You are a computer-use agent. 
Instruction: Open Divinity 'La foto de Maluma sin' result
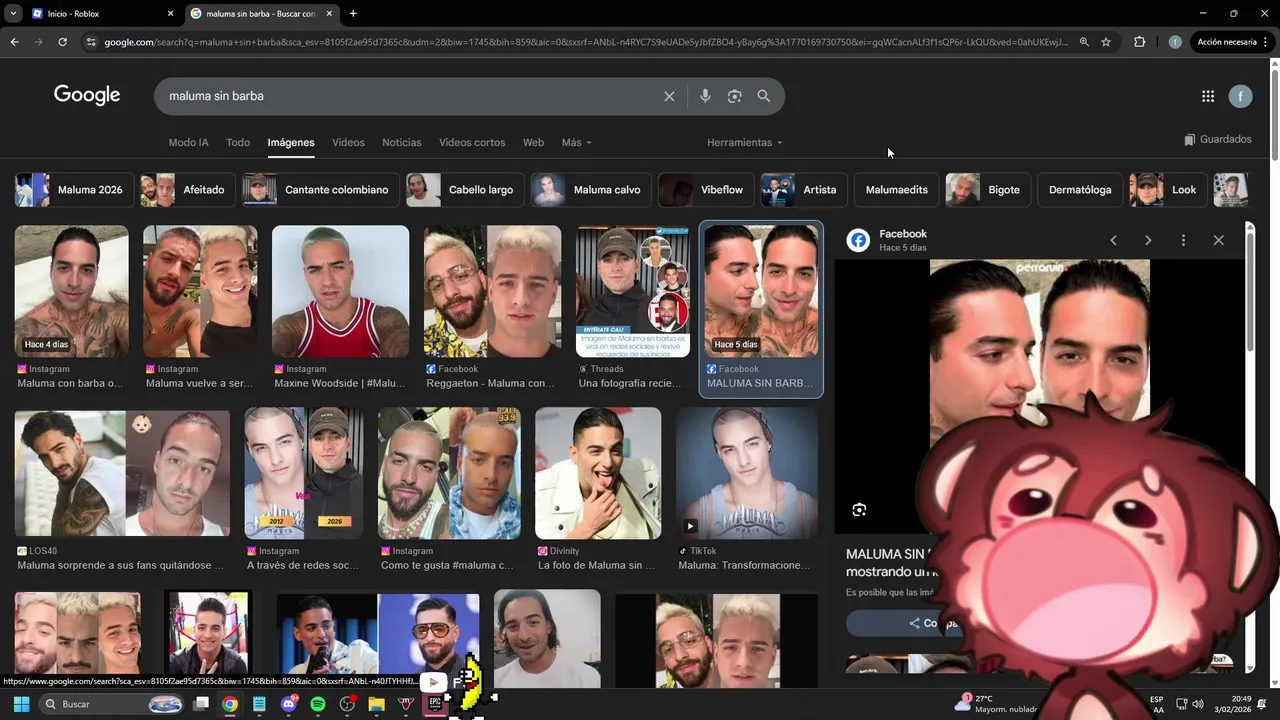pos(598,490)
